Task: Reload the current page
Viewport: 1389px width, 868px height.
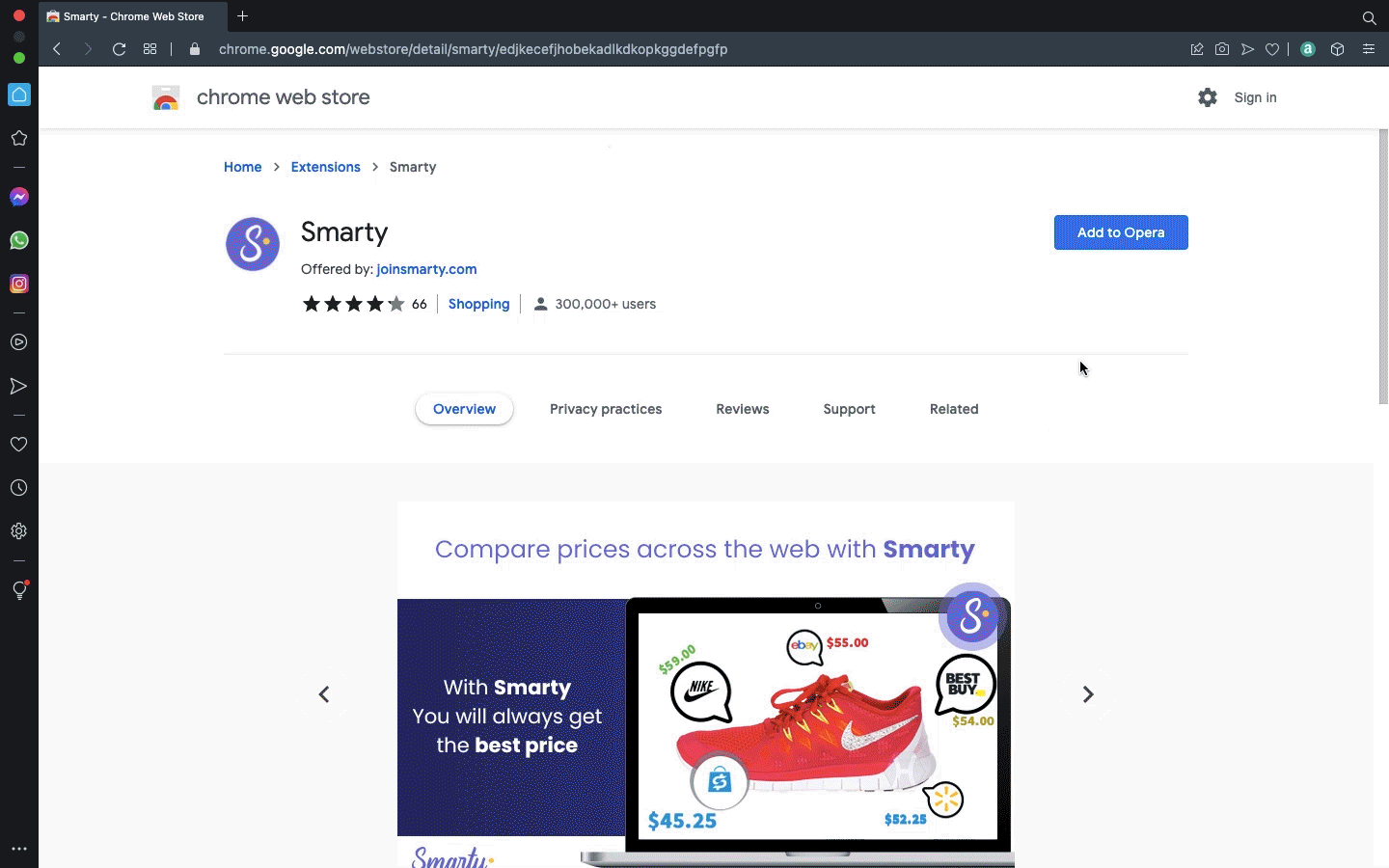Action: 120,49
